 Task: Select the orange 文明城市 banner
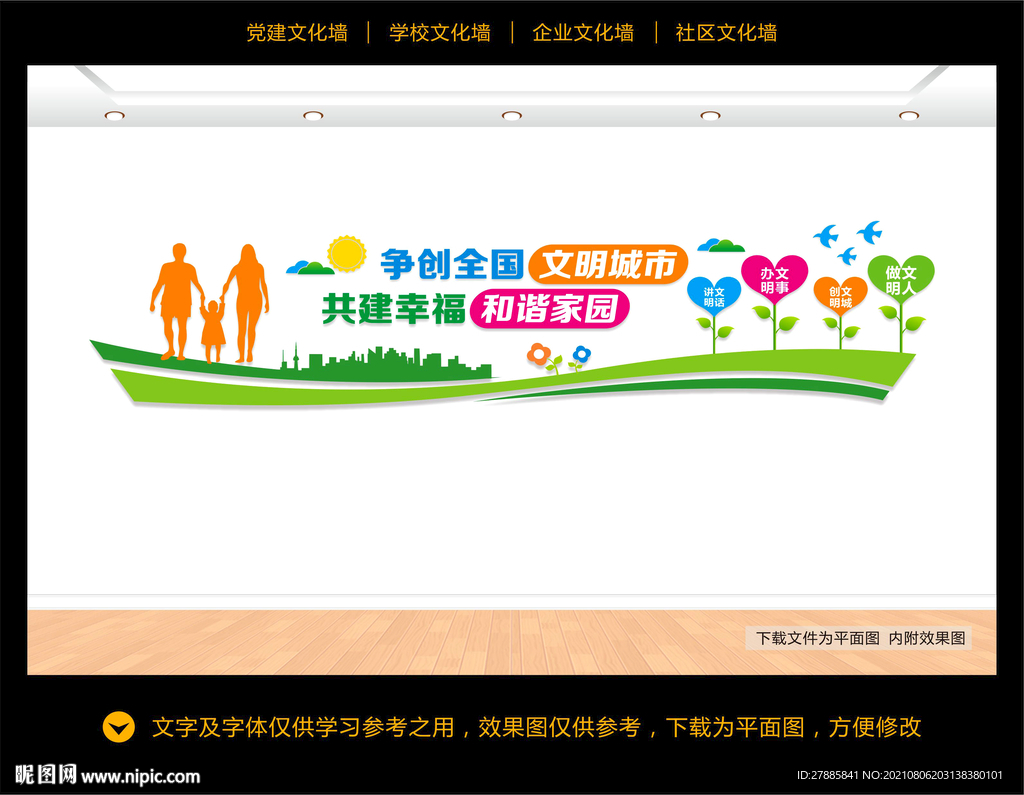(x=607, y=264)
